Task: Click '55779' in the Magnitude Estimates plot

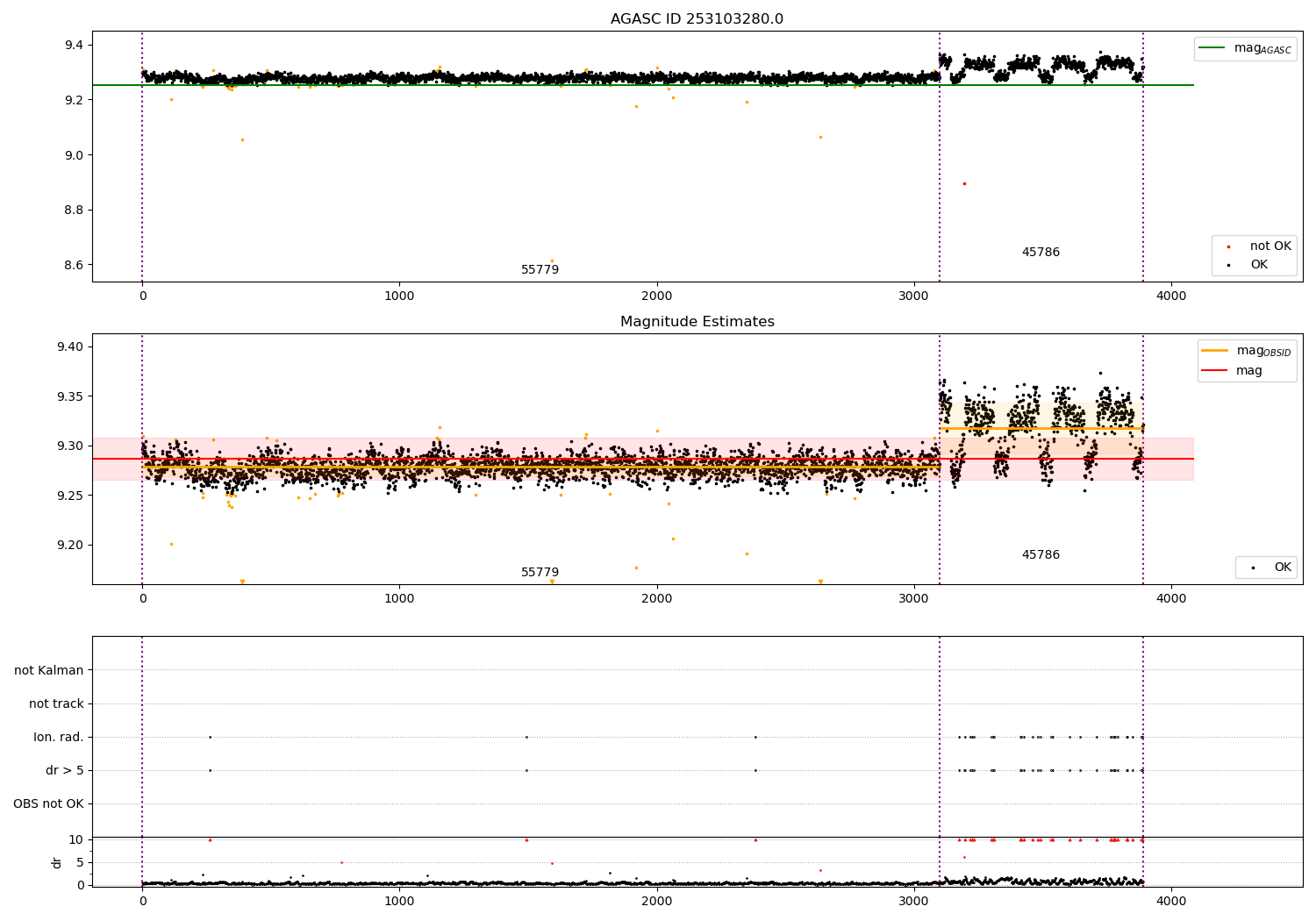Action: 540,573
